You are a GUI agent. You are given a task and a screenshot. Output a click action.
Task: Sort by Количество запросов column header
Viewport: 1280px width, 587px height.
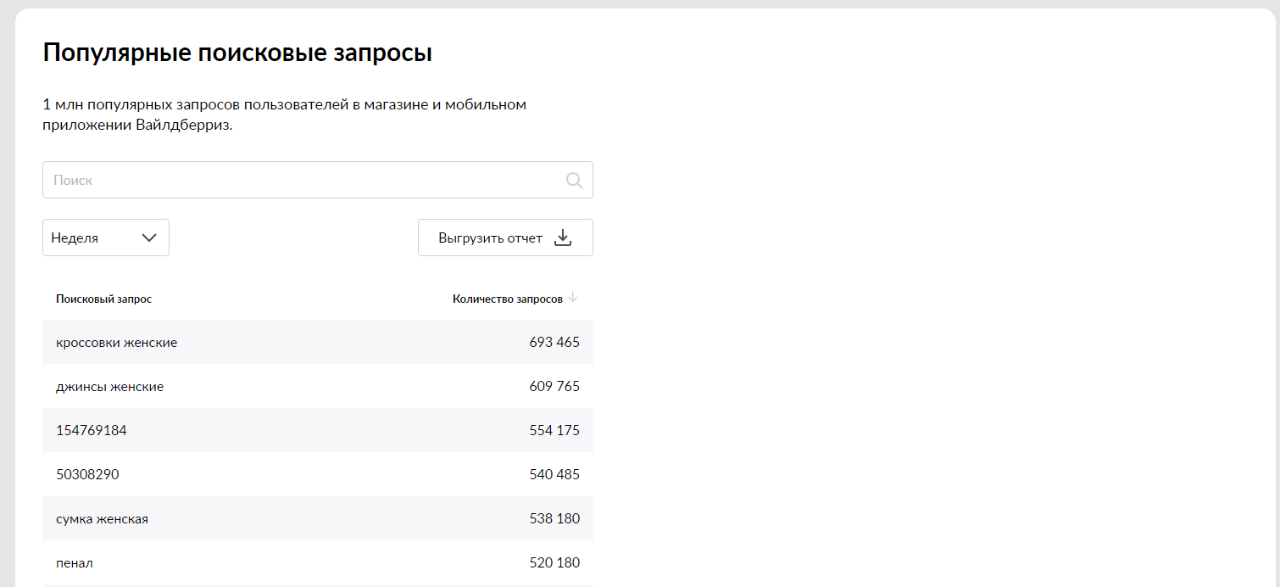(508, 299)
